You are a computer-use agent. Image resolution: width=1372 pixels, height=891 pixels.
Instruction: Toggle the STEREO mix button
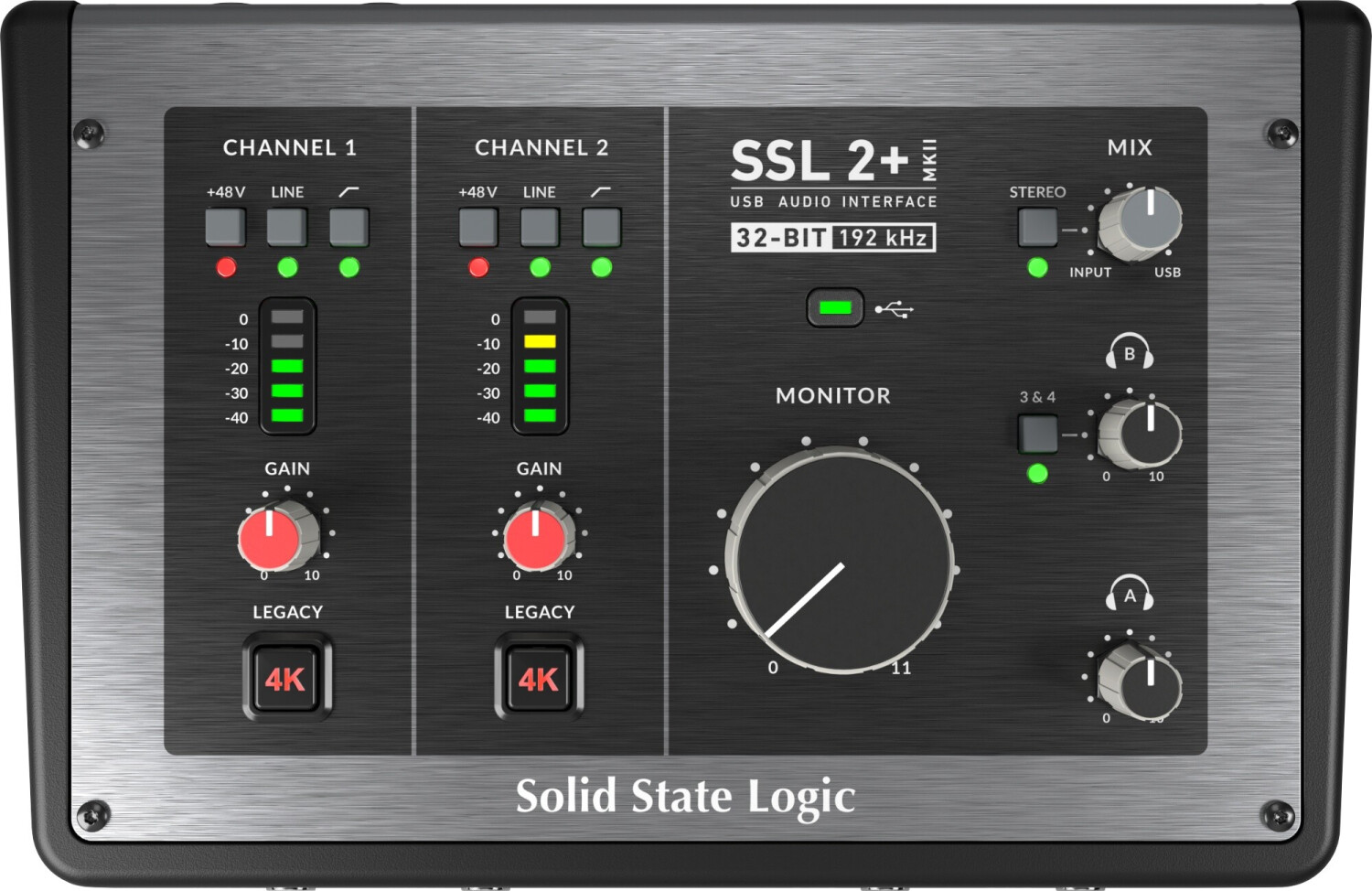click(1037, 227)
